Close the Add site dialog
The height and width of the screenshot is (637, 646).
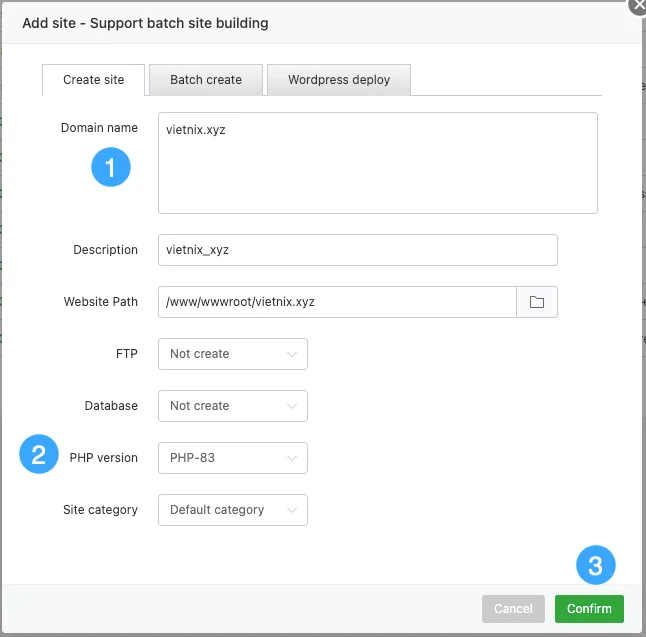[636, 5]
